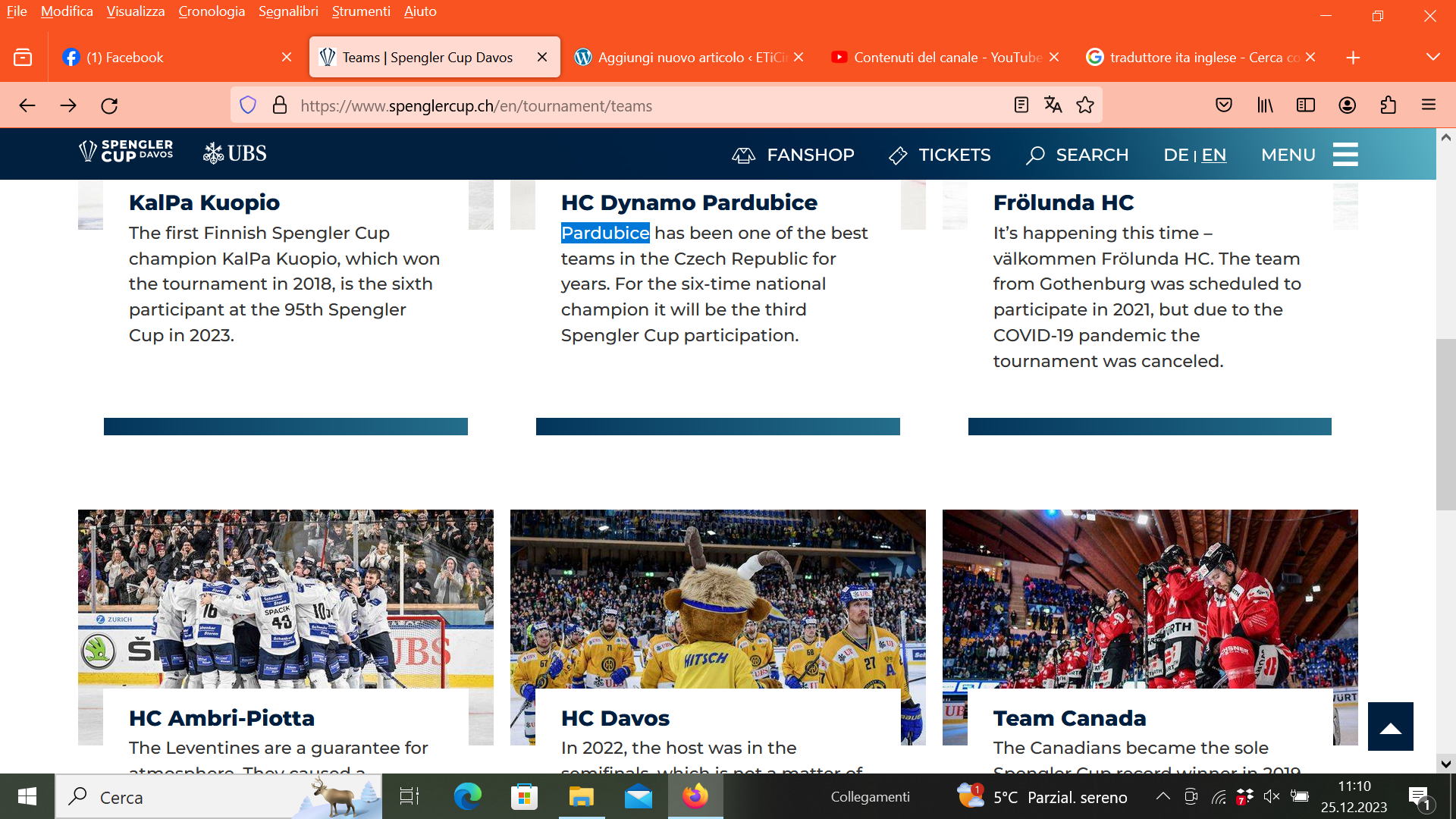This screenshot has height=819, width=1456.
Task: Switch to Aggiungi nuovo articolo tab
Action: (689, 58)
